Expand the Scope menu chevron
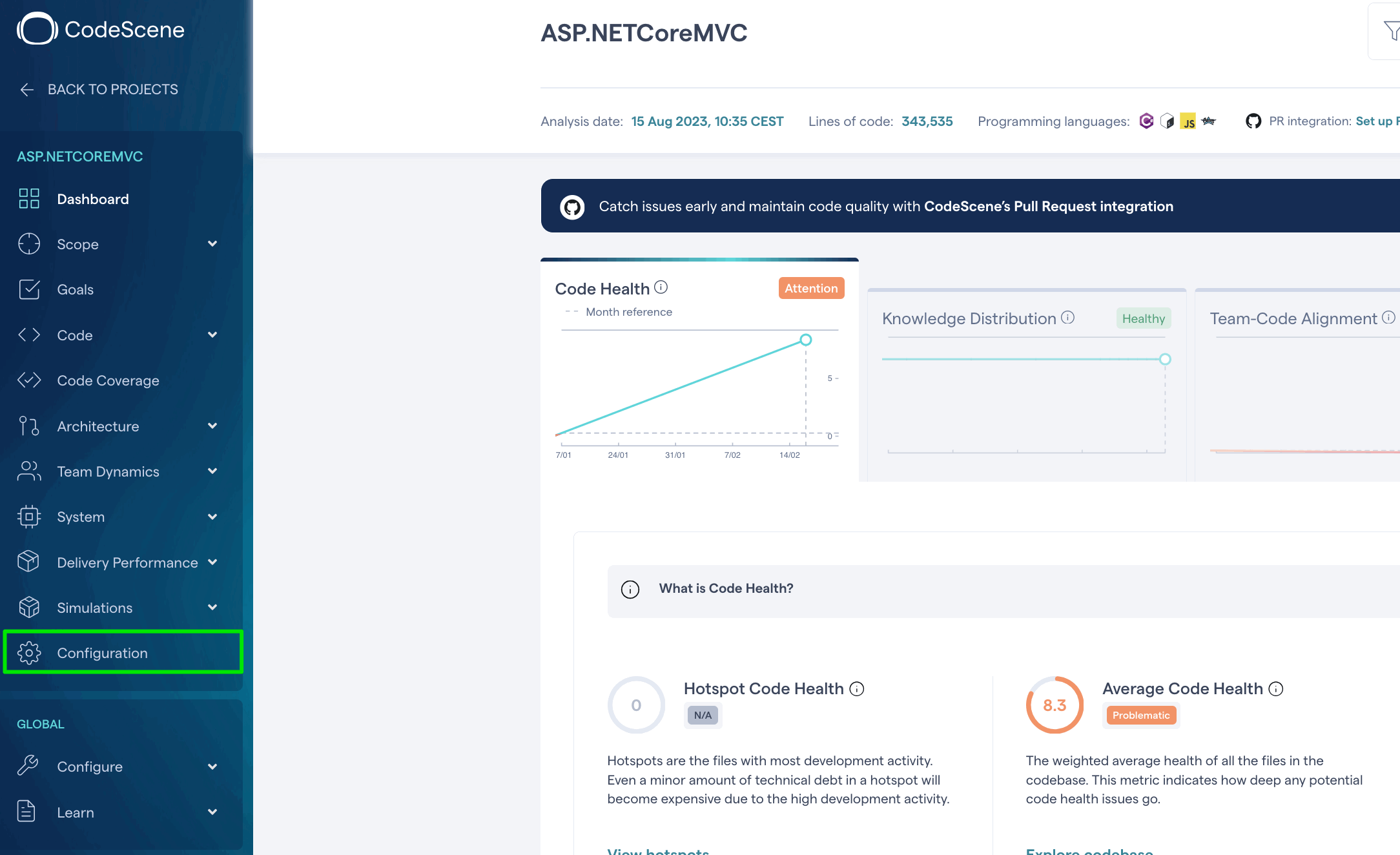The image size is (1400, 855). [212, 244]
